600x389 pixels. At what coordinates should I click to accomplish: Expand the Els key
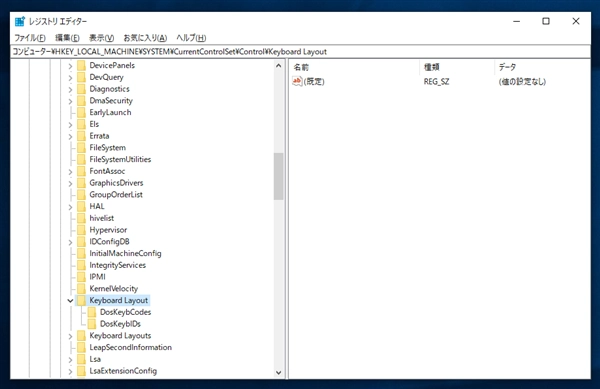tap(70, 125)
